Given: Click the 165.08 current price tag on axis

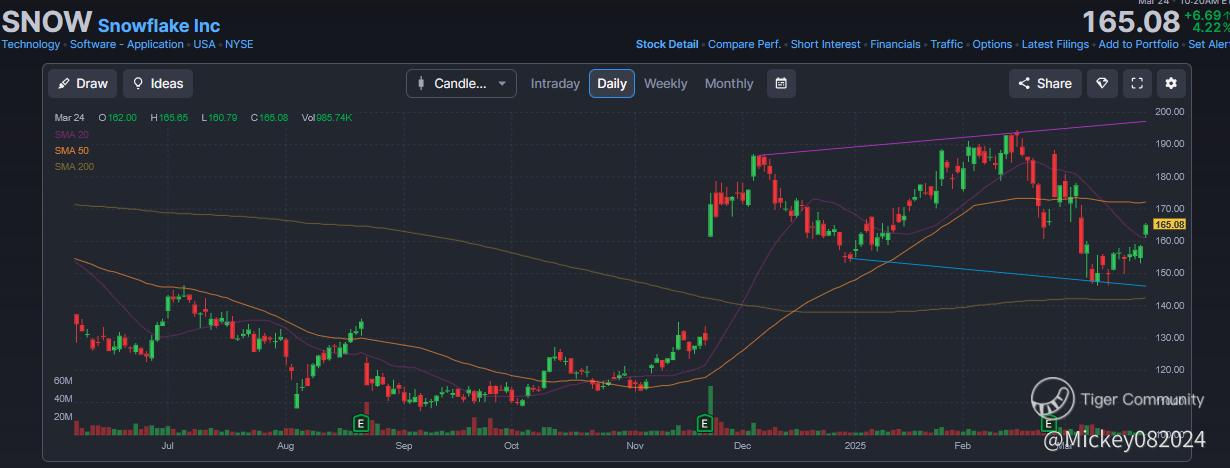Looking at the screenshot, I should [x=1169, y=225].
